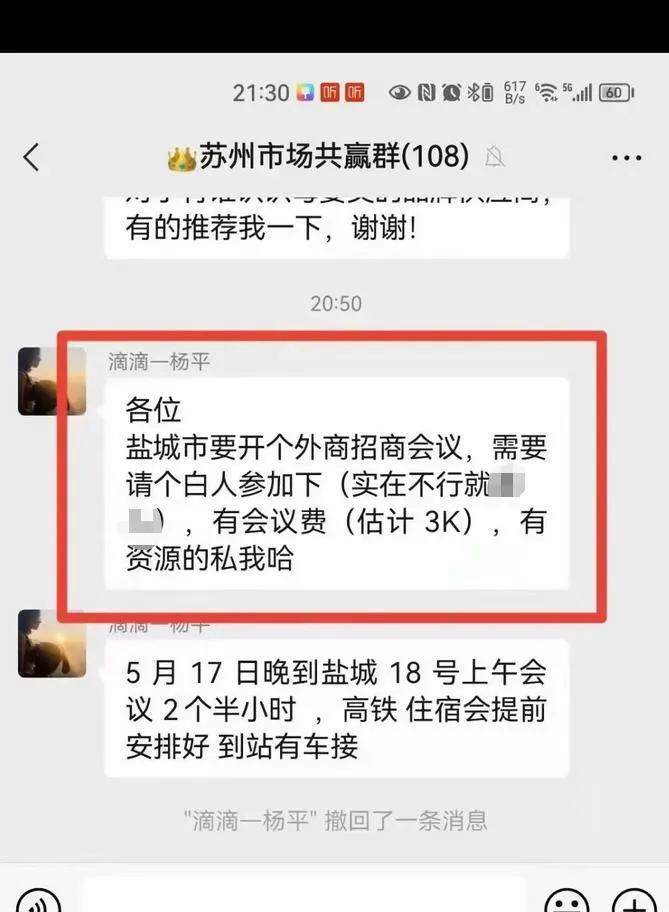Open the plus attachments icon

click(635, 900)
